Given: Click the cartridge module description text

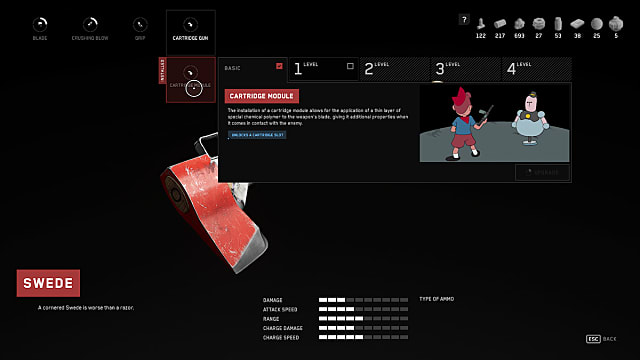Looking at the screenshot, I should click(x=318, y=117).
